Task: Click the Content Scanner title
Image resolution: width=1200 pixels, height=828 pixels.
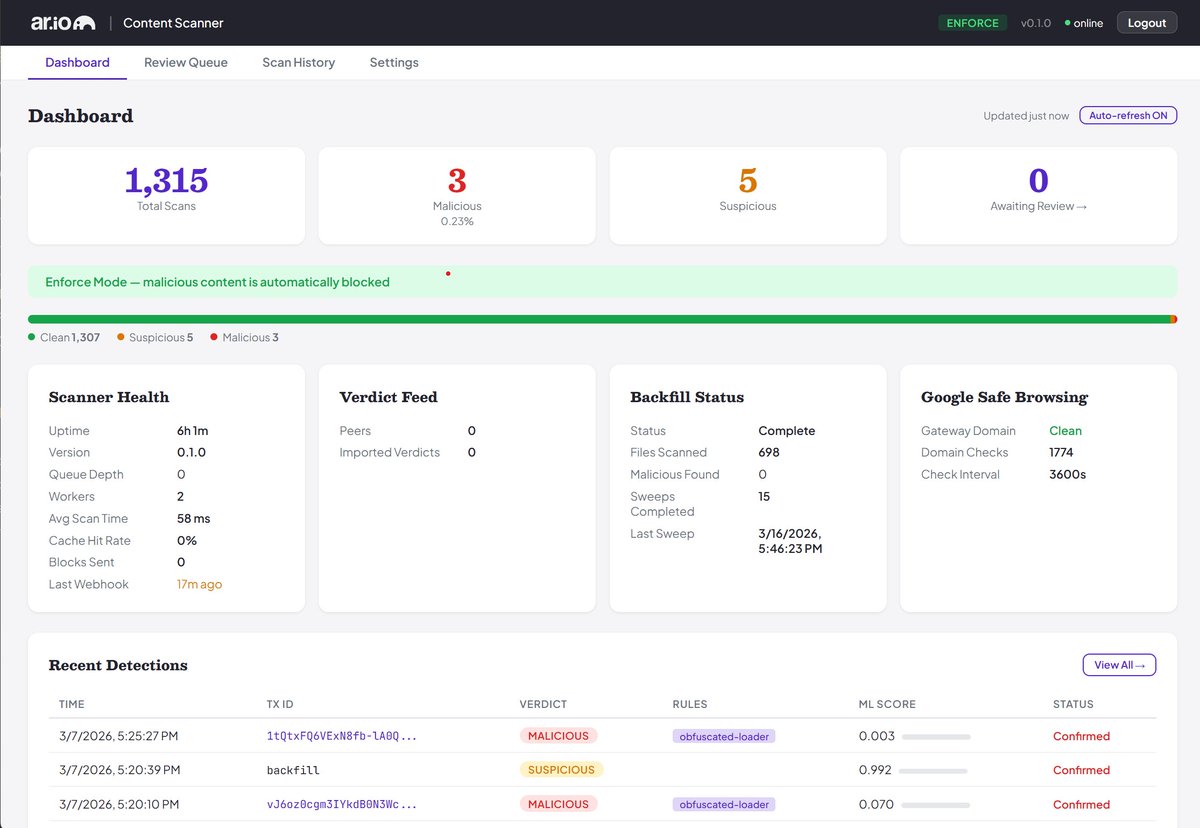Action: 173,23
